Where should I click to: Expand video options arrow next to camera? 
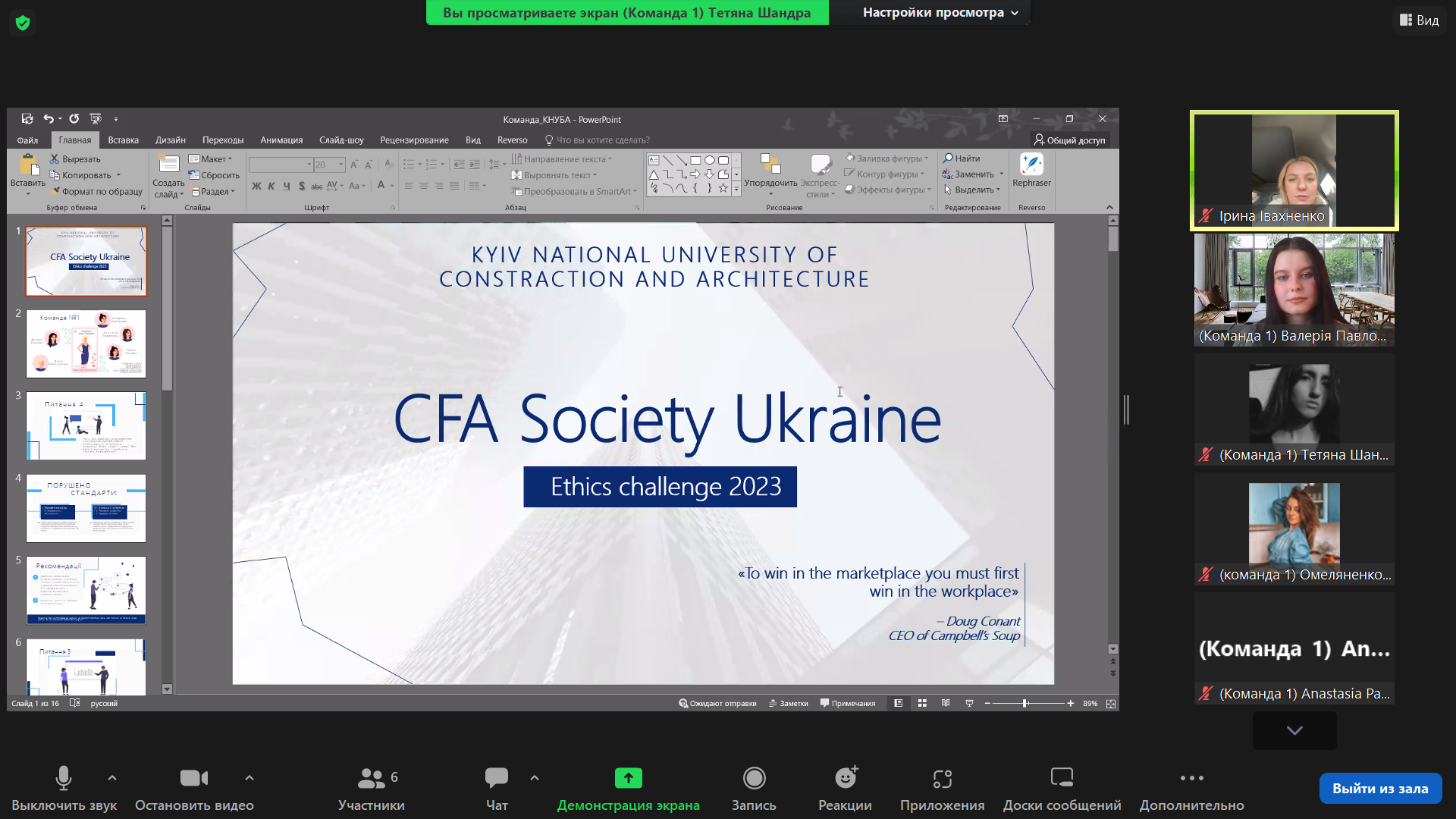[x=249, y=778]
